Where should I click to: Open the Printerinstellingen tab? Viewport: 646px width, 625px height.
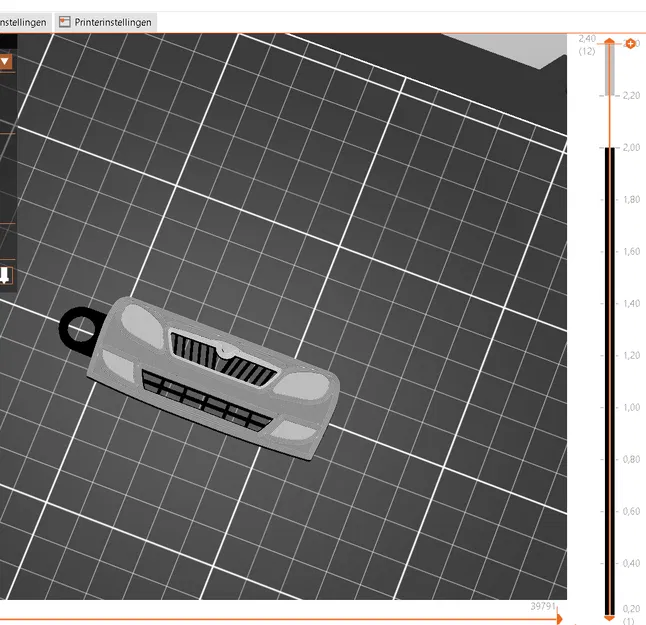(105, 22)
